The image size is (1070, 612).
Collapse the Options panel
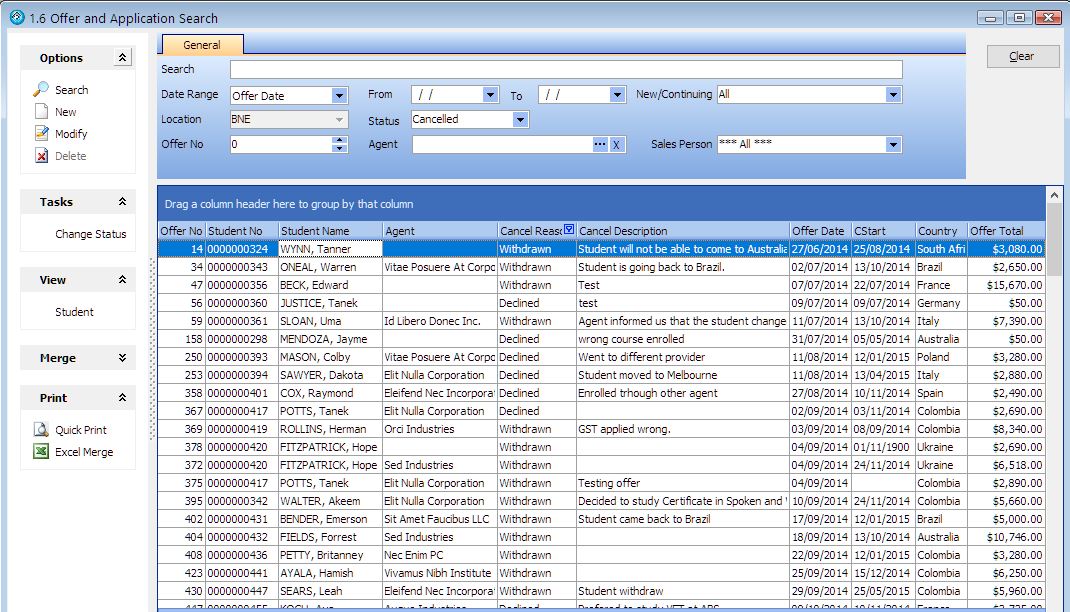pos(123,58)
